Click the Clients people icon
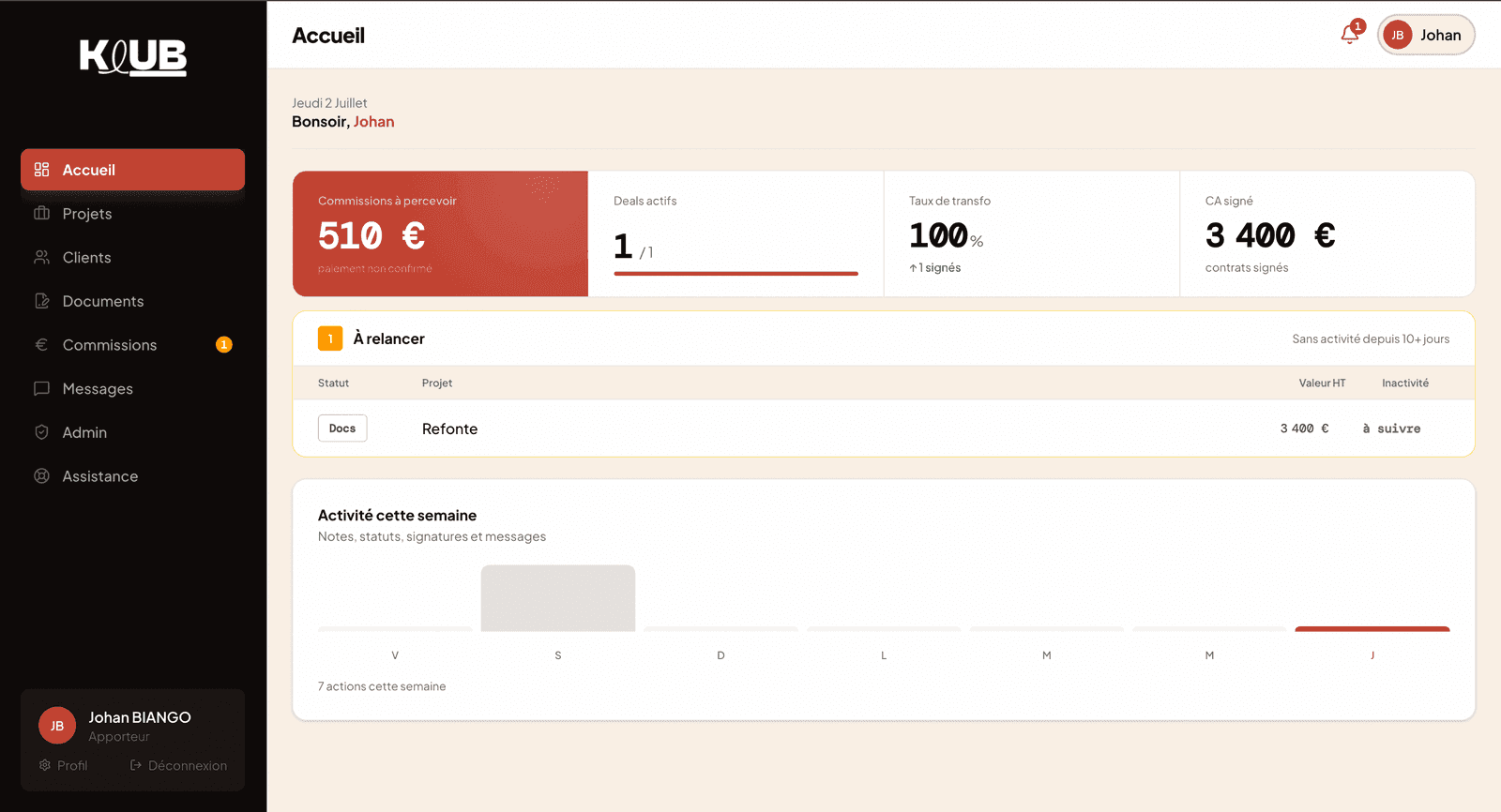 pyautogui.click(x=41, y=257)
